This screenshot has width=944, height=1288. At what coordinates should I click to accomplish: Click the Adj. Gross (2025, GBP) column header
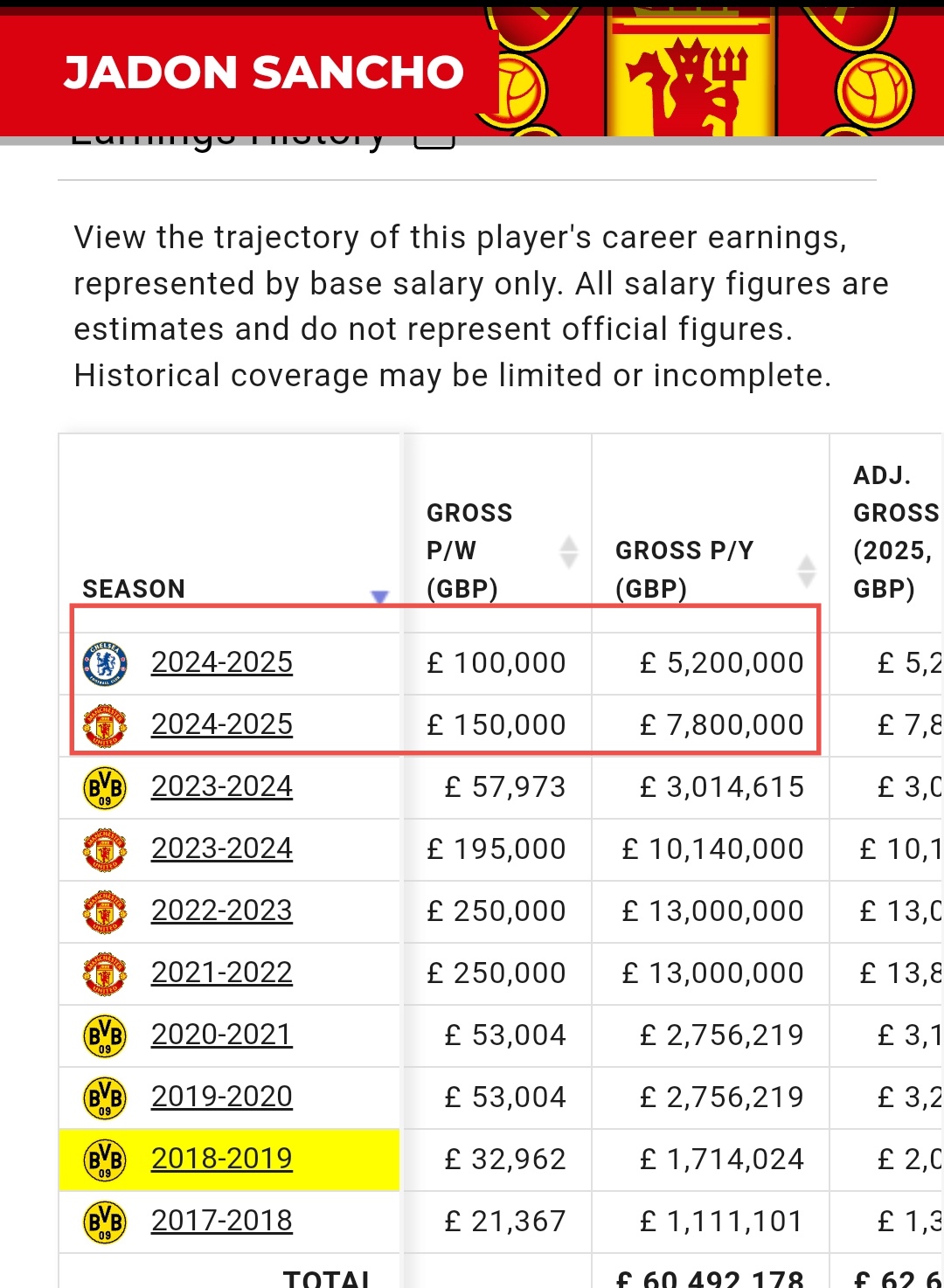(896, 531)
